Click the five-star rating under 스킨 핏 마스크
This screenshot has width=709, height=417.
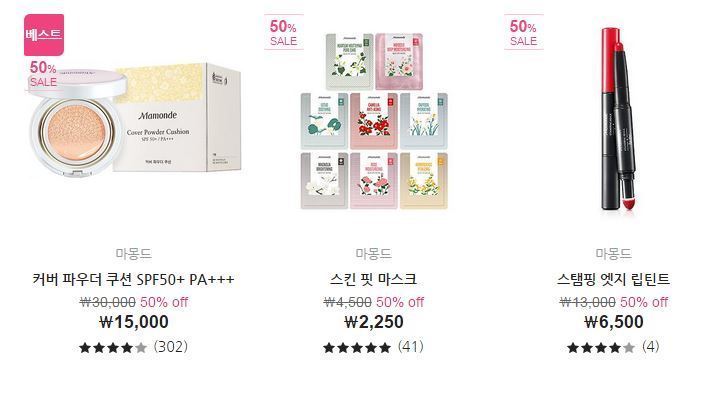pos(357,348)
